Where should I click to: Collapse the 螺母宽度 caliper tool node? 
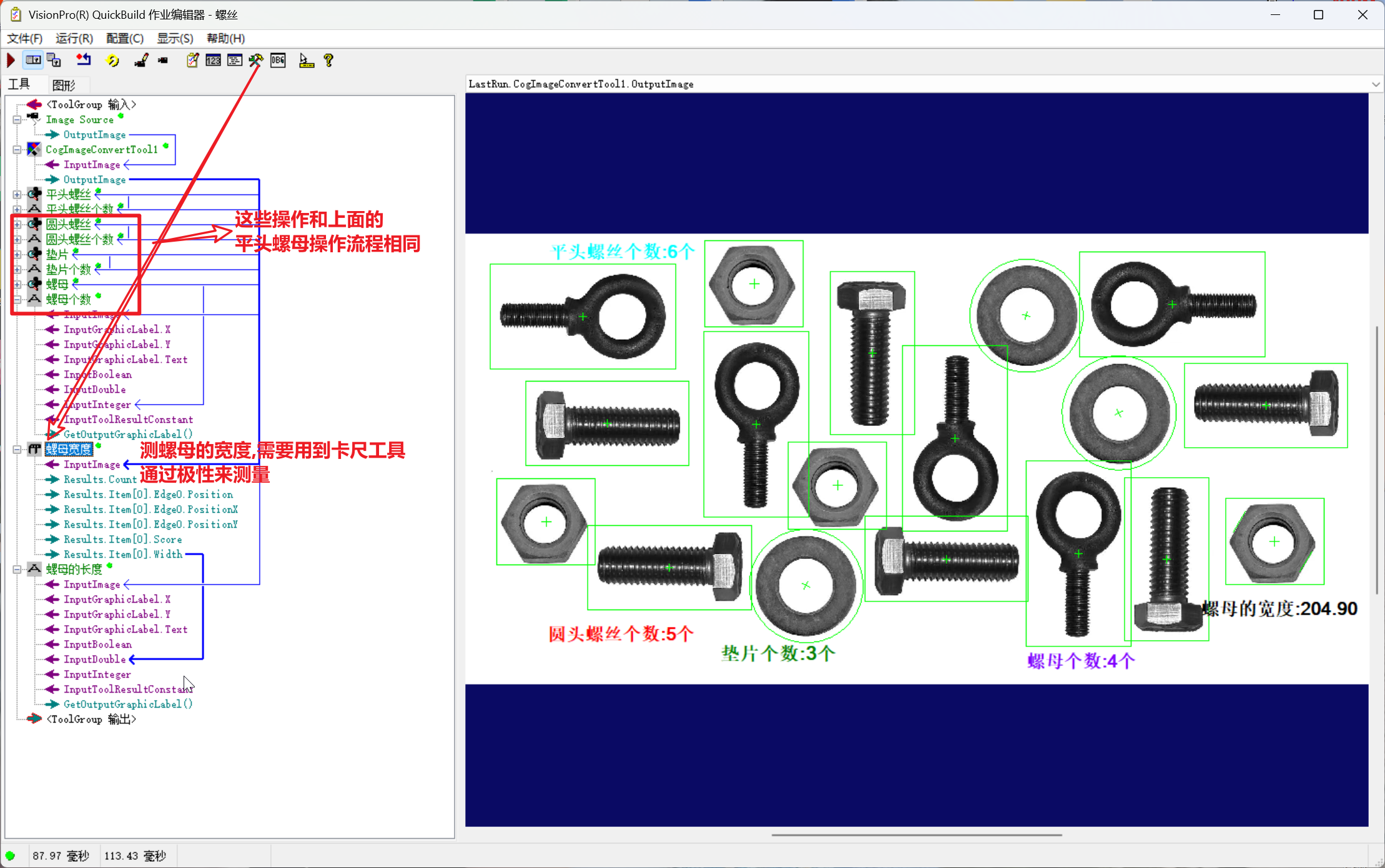point(17,450)
